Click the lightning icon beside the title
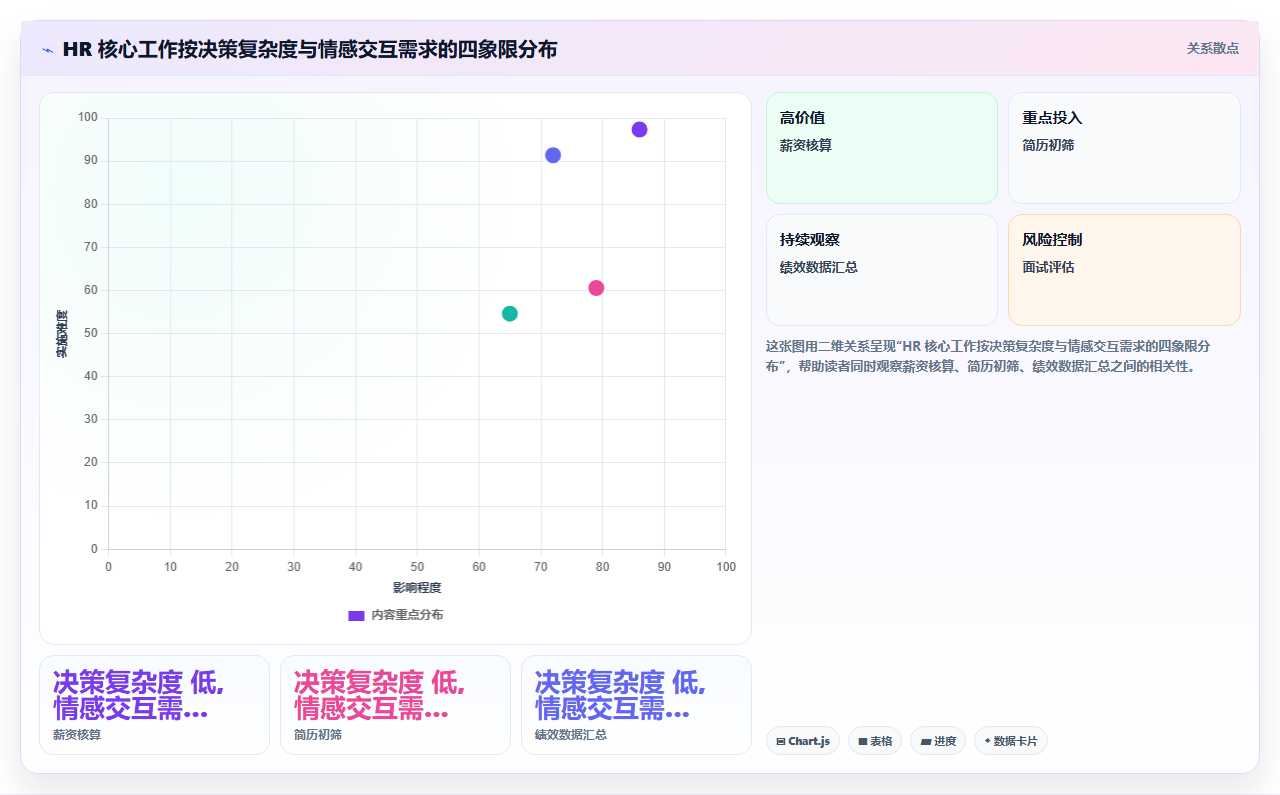1280x795 pixels. pyautogui.click(x=47, y=49)
